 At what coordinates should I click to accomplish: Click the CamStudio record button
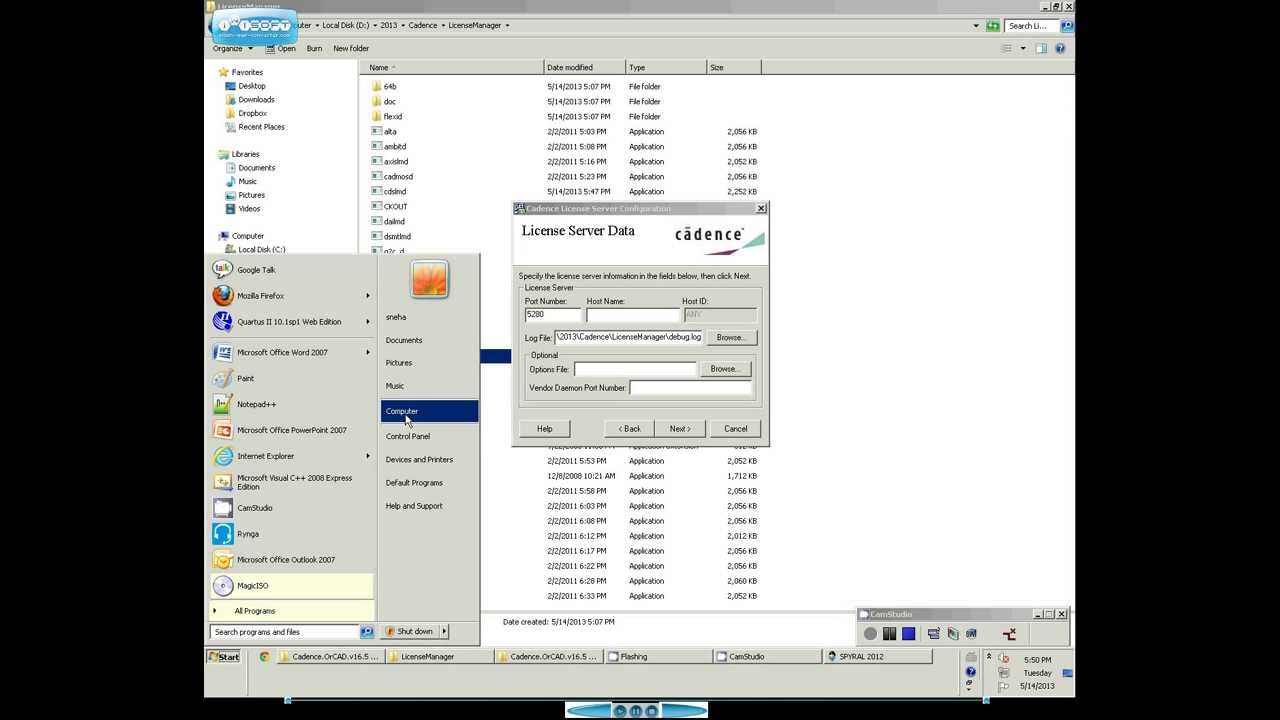[871, 633]
